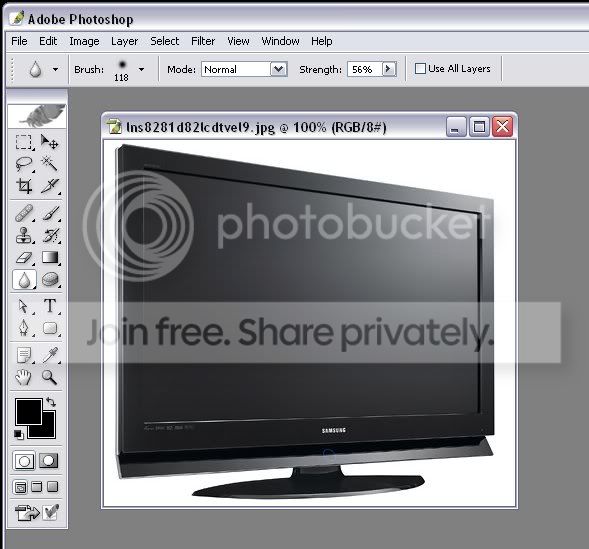Select the Eyedropper tool
The height and width of the screenshot is (549, 589).
click(x=50, y=355)
